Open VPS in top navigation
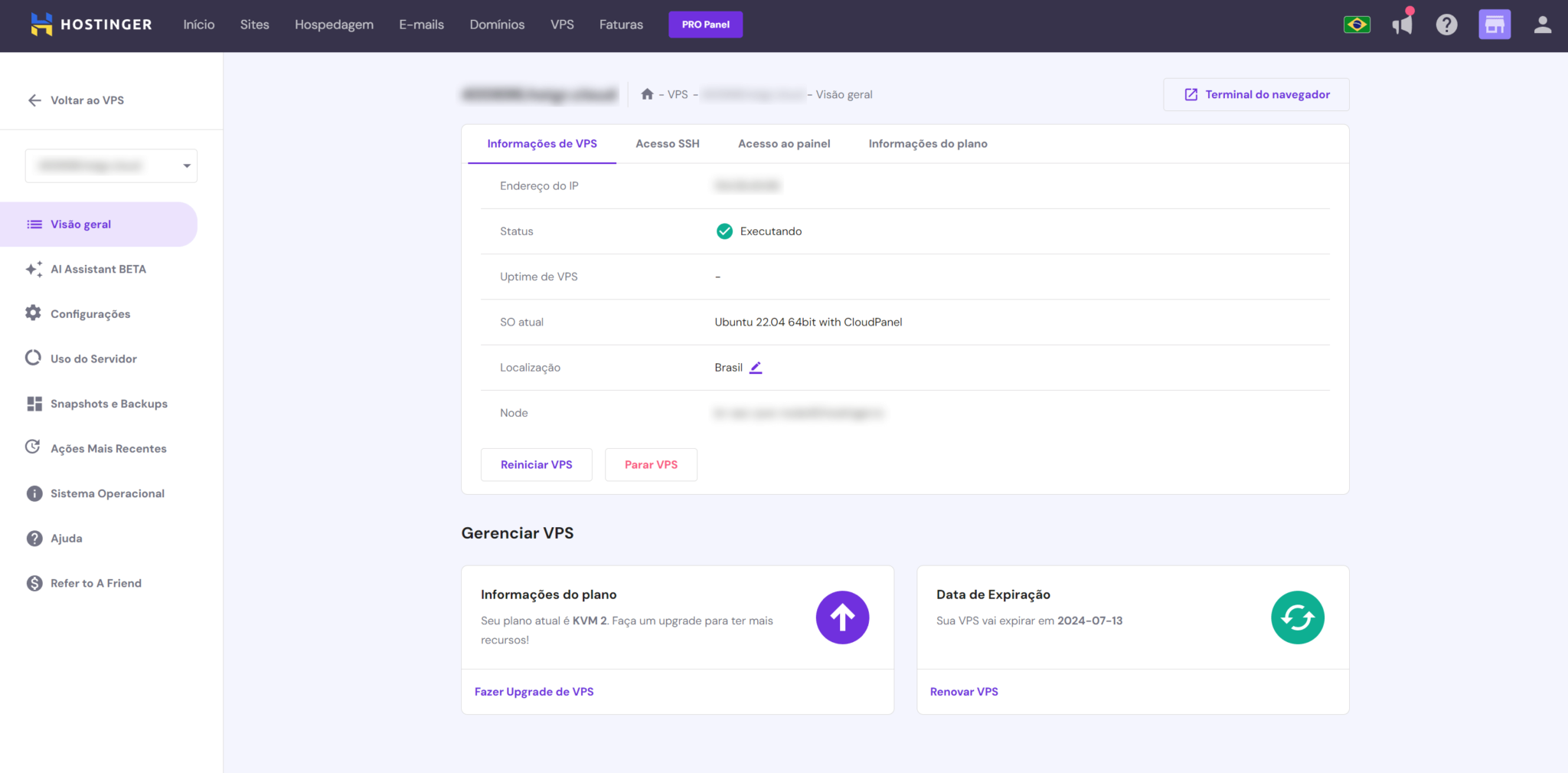Screen dimensions: 1568x773 562,25
